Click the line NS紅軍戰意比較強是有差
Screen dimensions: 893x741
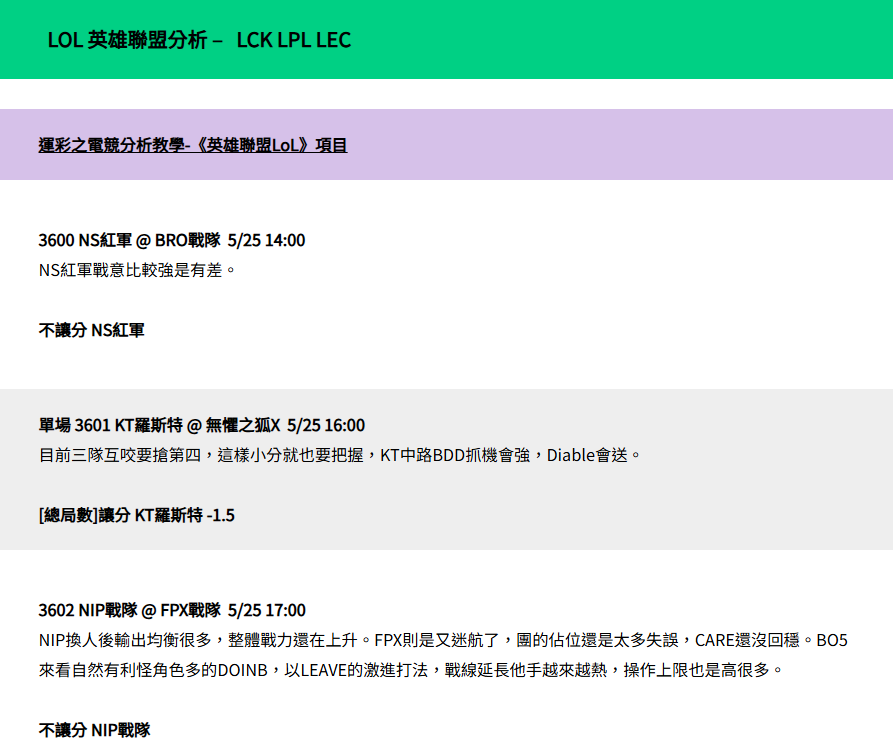point(137,270)
